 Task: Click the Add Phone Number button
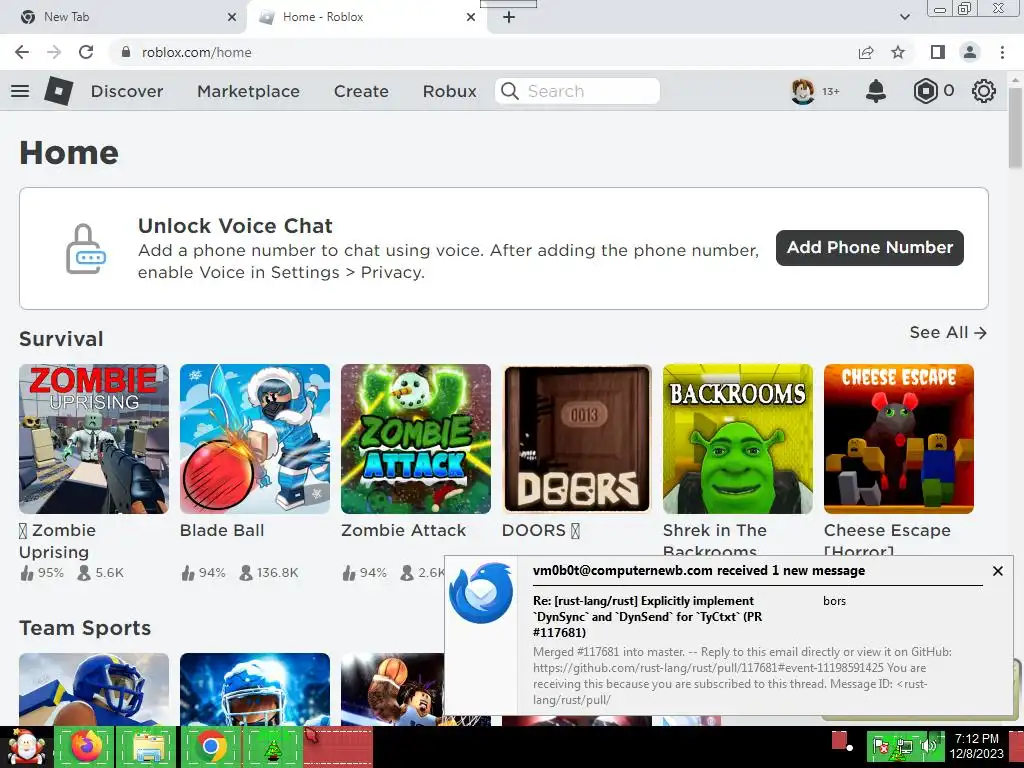click(x=869, y=248)
